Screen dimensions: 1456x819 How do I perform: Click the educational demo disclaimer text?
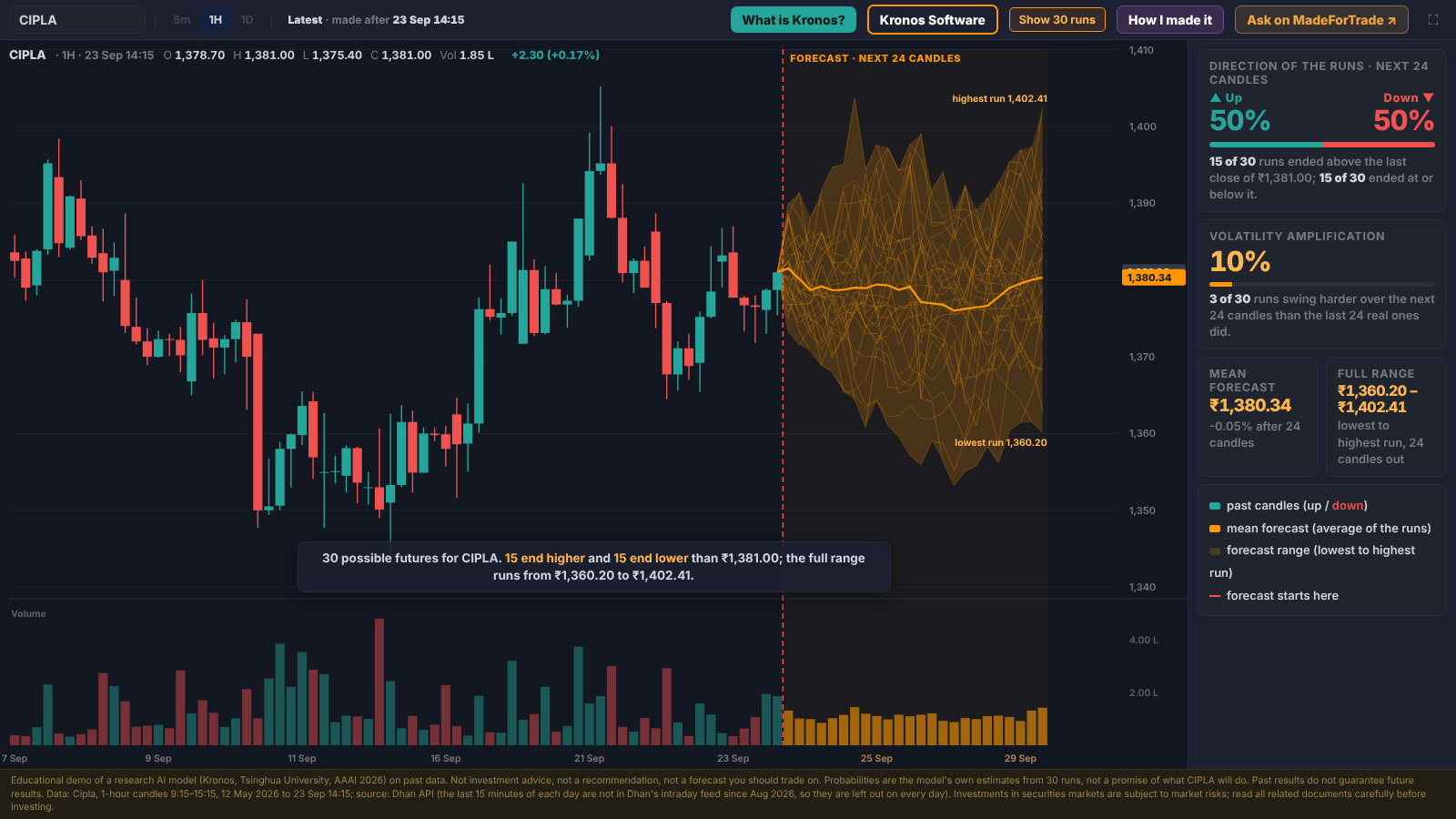pyautogui.click(x=719, y=794)
